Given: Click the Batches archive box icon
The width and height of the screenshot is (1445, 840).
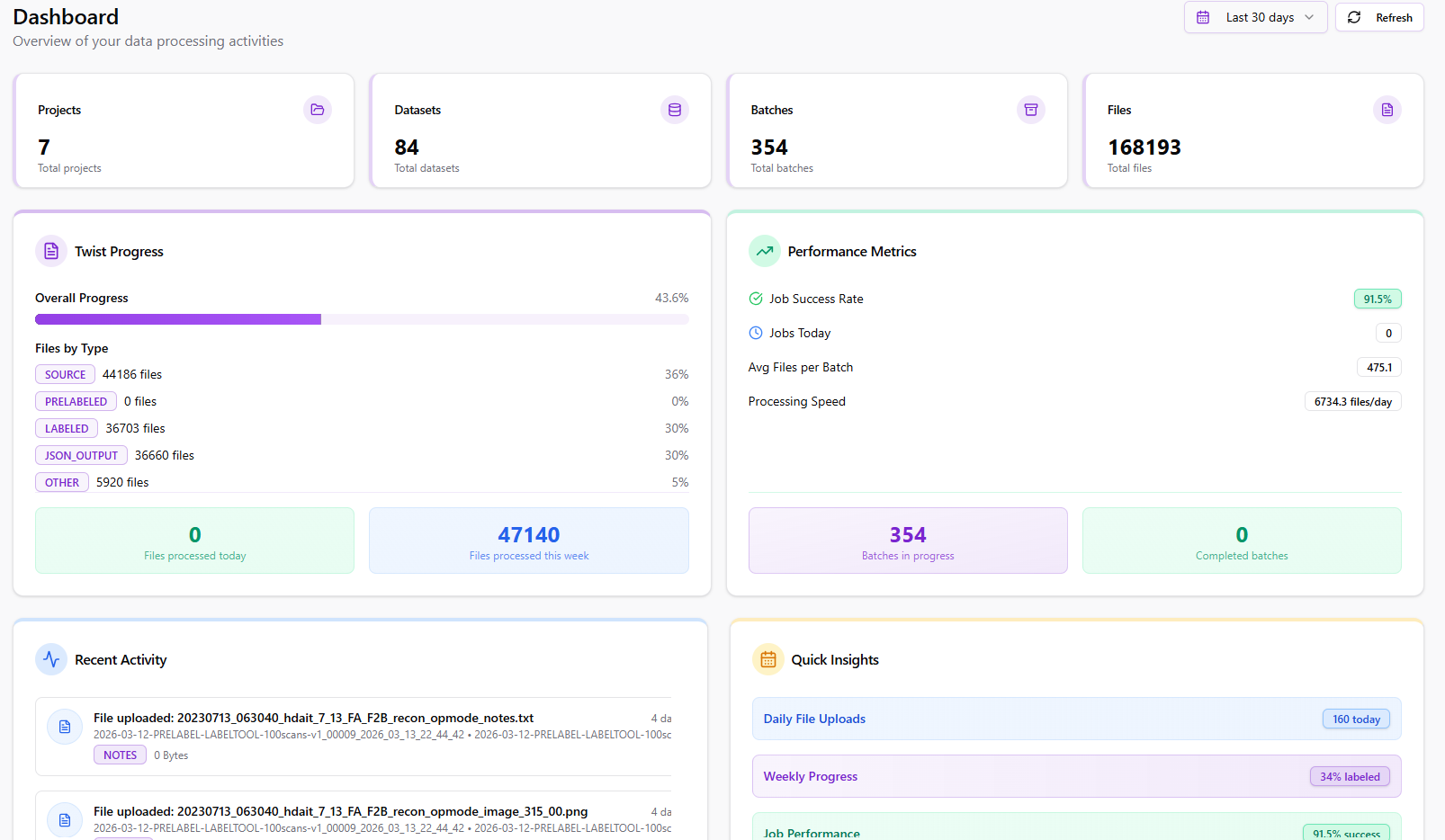Looking at the screenshot, I should tap(1031, 110).
